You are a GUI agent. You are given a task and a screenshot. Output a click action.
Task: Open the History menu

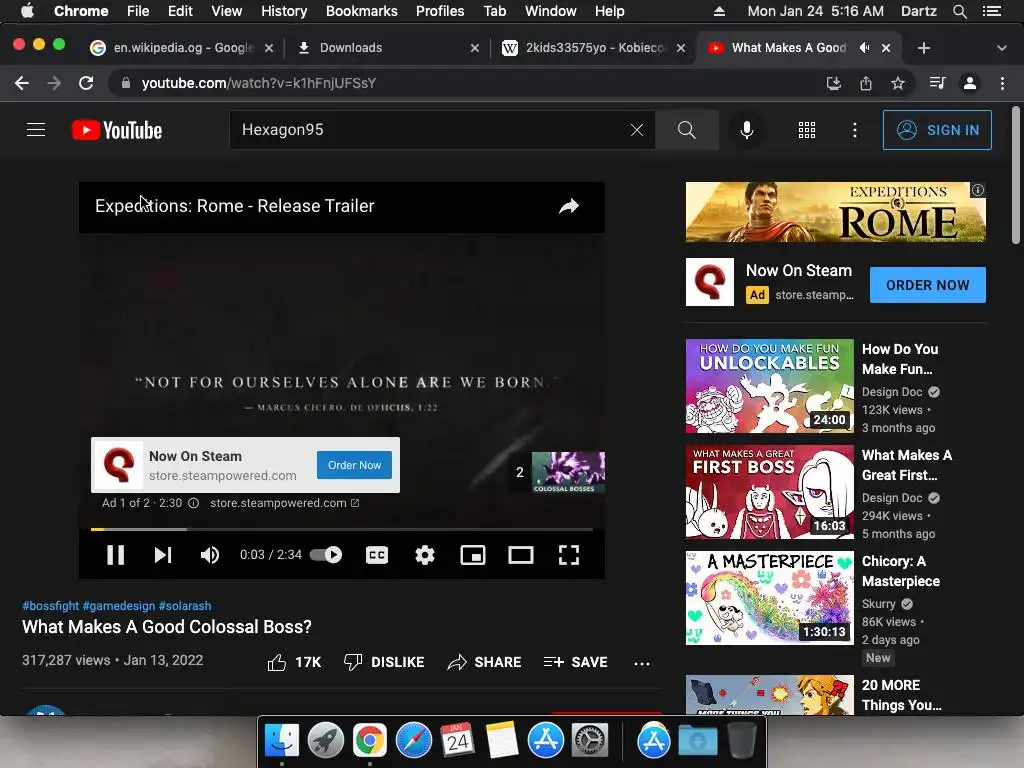tap(284, 11)
